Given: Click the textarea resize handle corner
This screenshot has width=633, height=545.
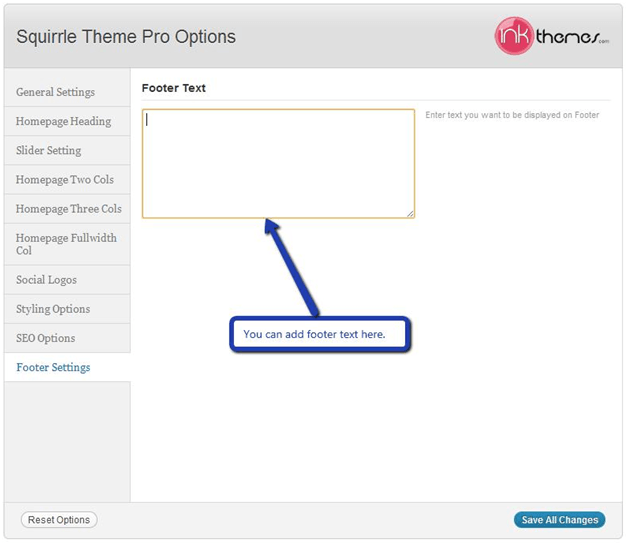Looking at the screenshot, I should point(410,214).
